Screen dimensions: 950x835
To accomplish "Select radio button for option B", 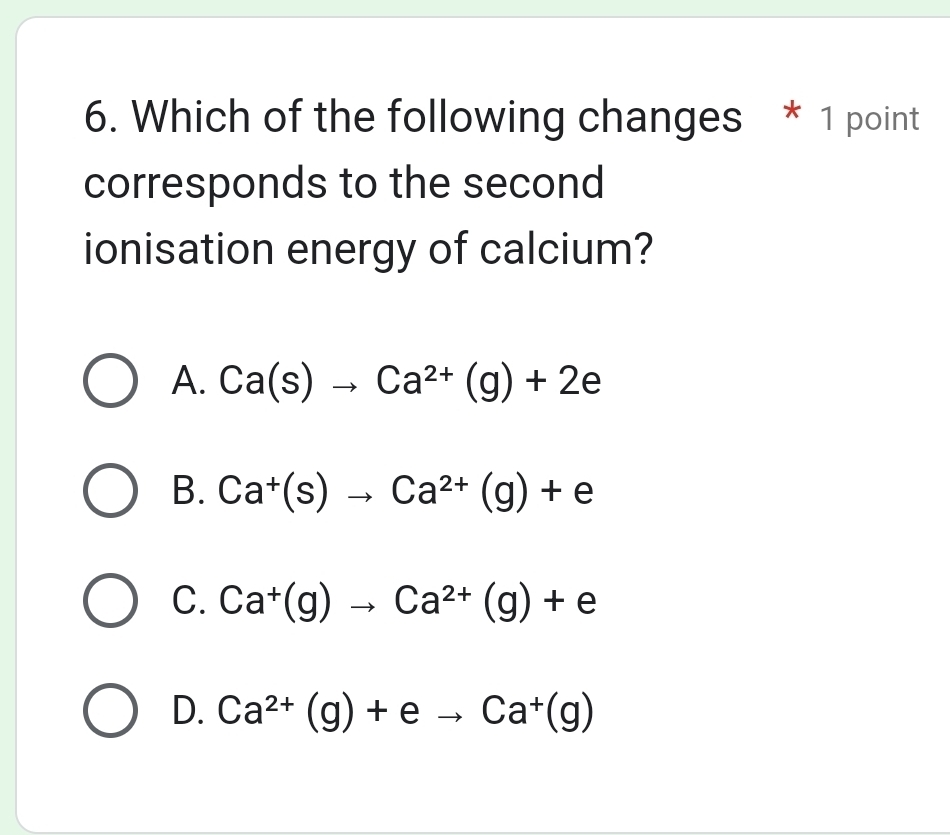I will point(110,493).
